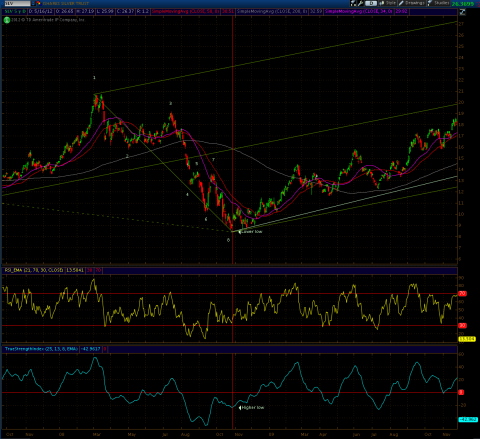Screen dimensions: 480x439
Task: Click the H: 27.19 high value
Action: coord(85,11)
